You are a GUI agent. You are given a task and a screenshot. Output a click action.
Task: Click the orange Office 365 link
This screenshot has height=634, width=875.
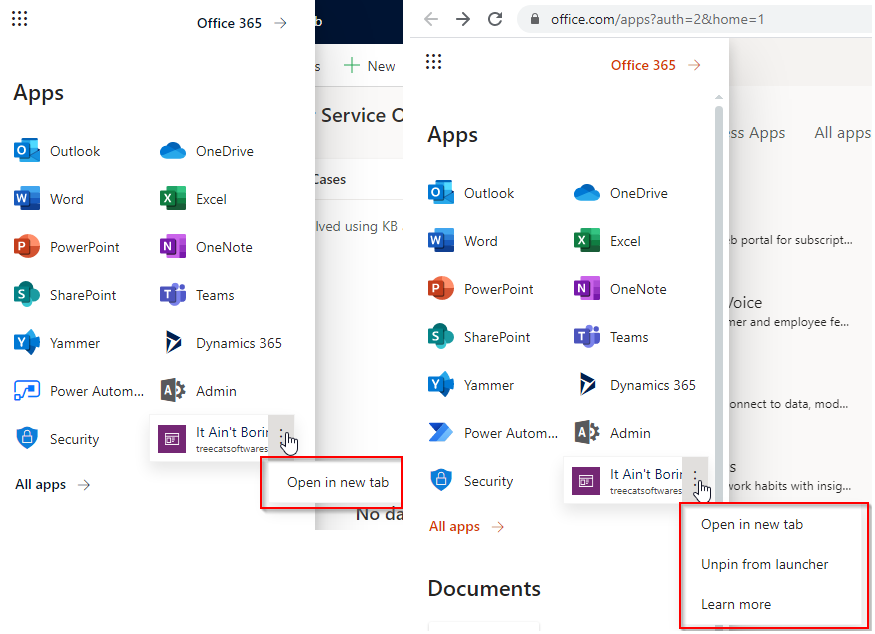(x=656, y=65)
